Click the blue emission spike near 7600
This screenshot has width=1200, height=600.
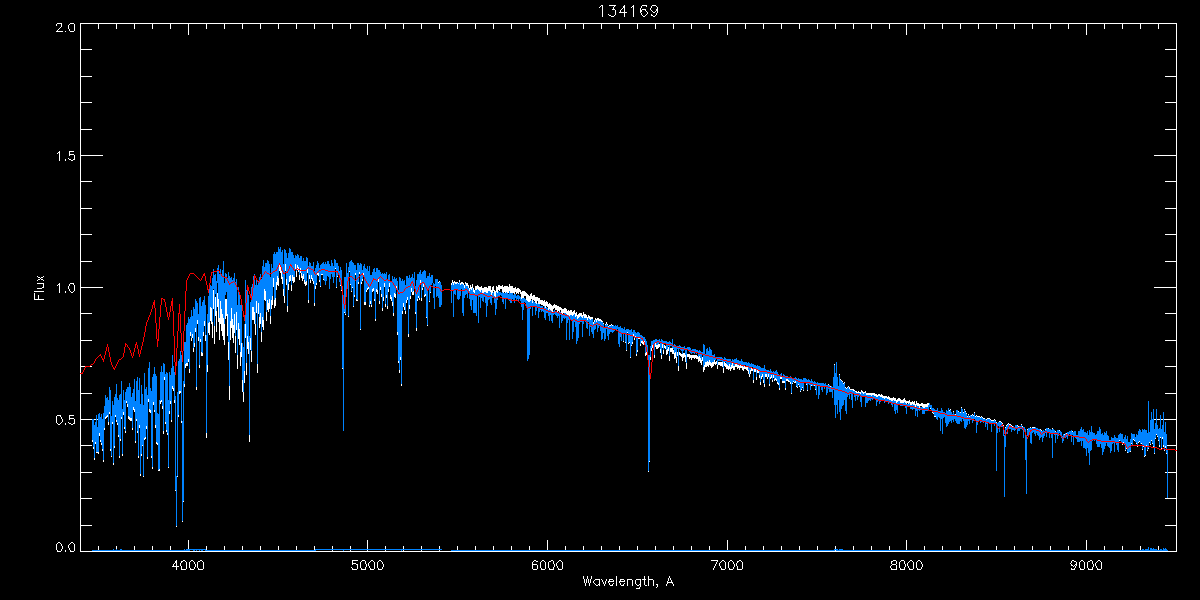pos(835,366)
